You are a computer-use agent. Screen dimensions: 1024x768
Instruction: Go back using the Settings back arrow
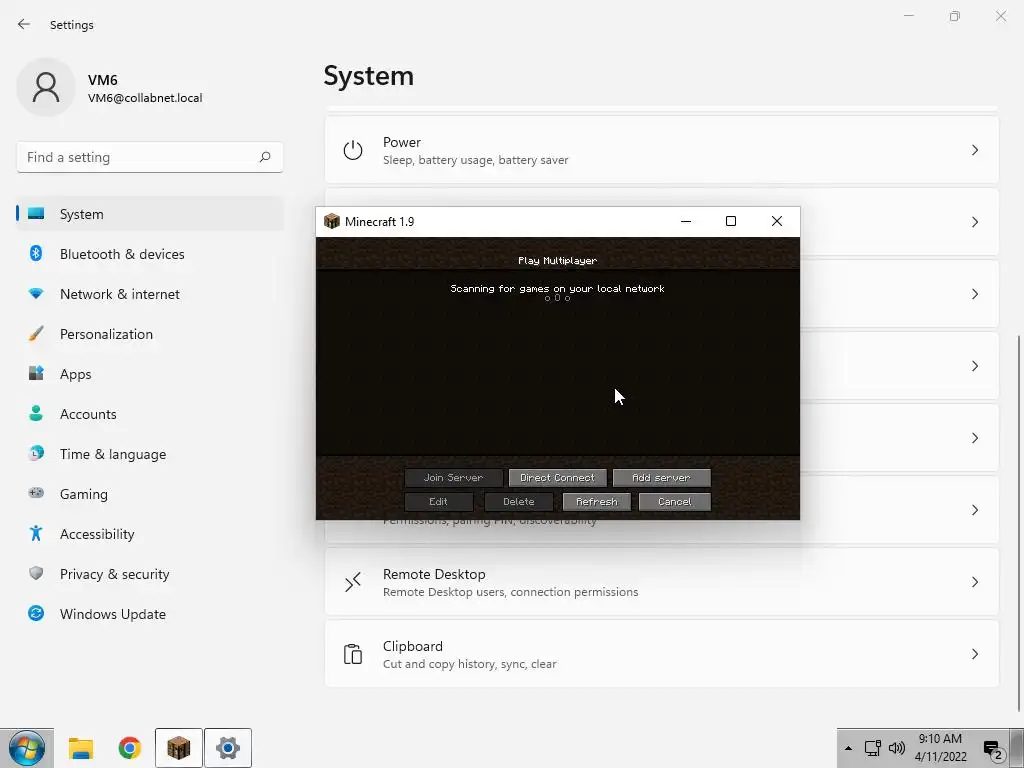(x=24, y=24)
